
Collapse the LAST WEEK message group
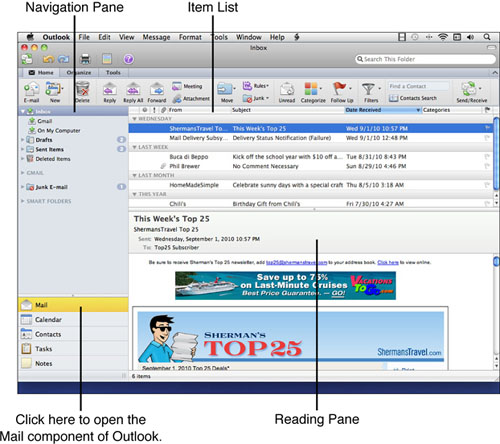click(x=134, y=147)
